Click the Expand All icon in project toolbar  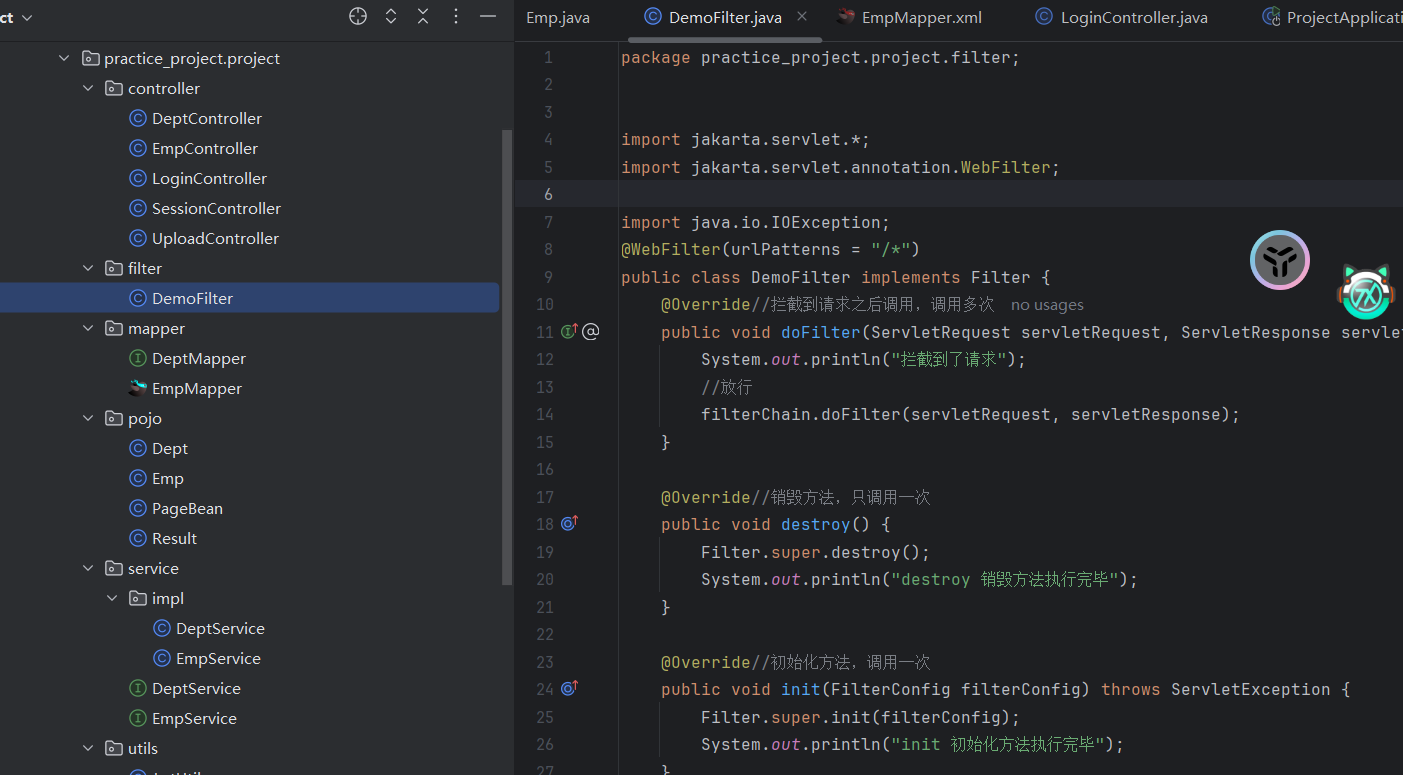[x=391, y=16]
